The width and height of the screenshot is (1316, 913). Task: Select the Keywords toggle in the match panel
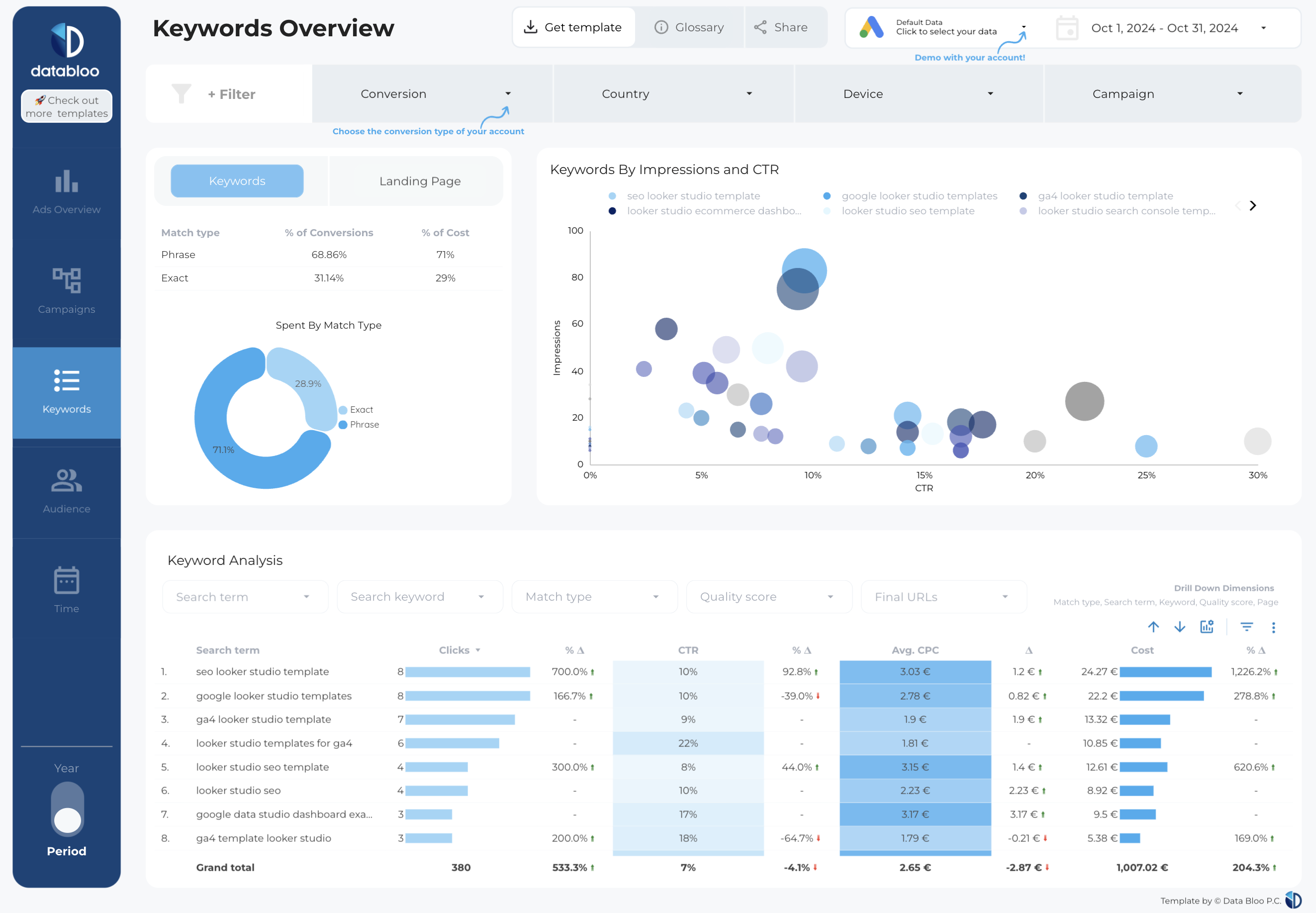click(236, 181)
